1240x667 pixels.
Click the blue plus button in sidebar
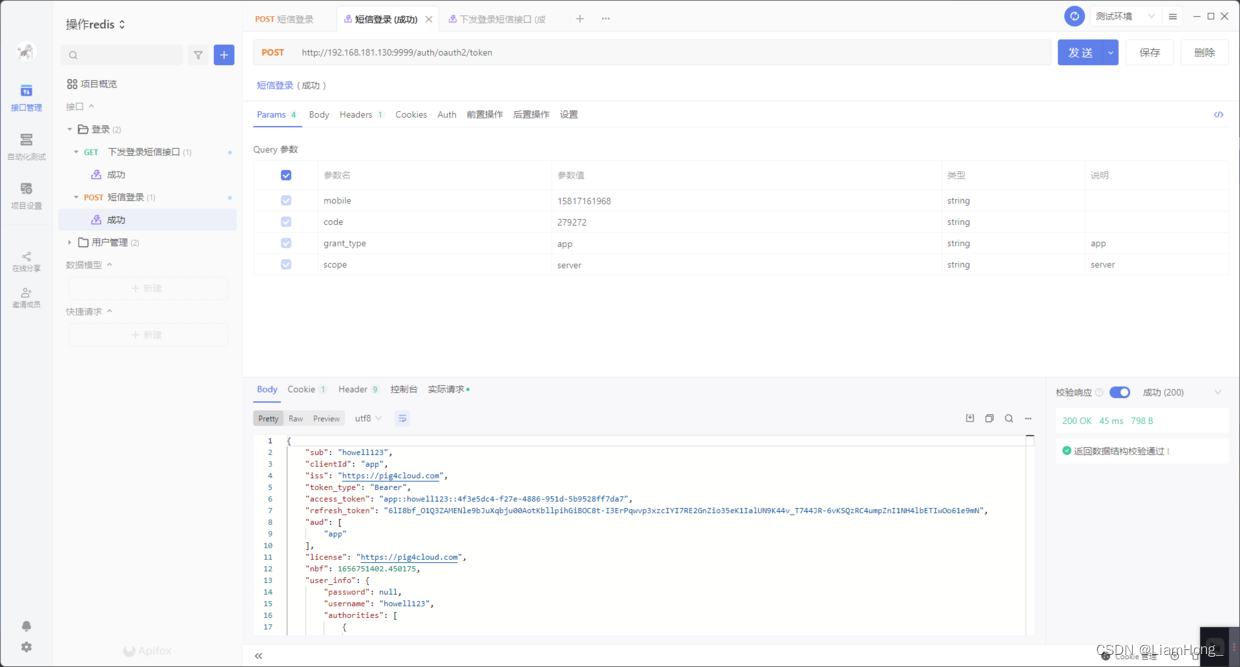pos(224,55)
